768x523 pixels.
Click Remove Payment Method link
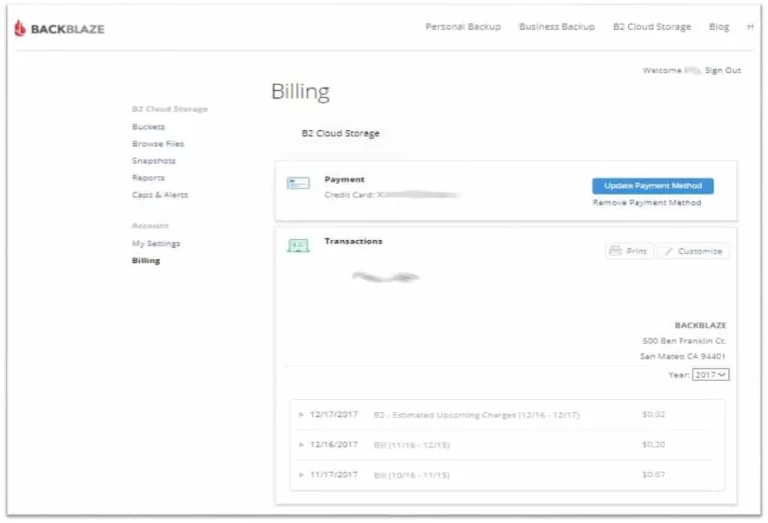(x=647, y=203)
